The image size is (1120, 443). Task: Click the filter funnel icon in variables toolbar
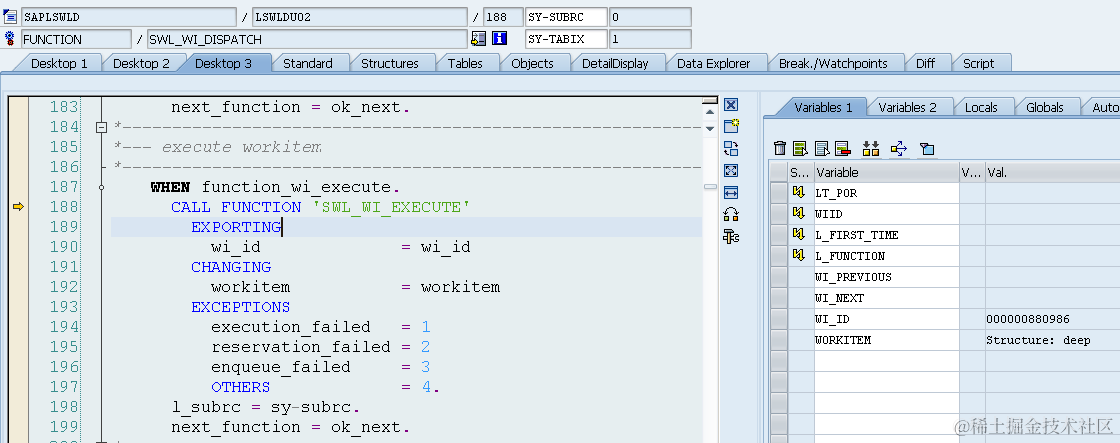[927, 149]
